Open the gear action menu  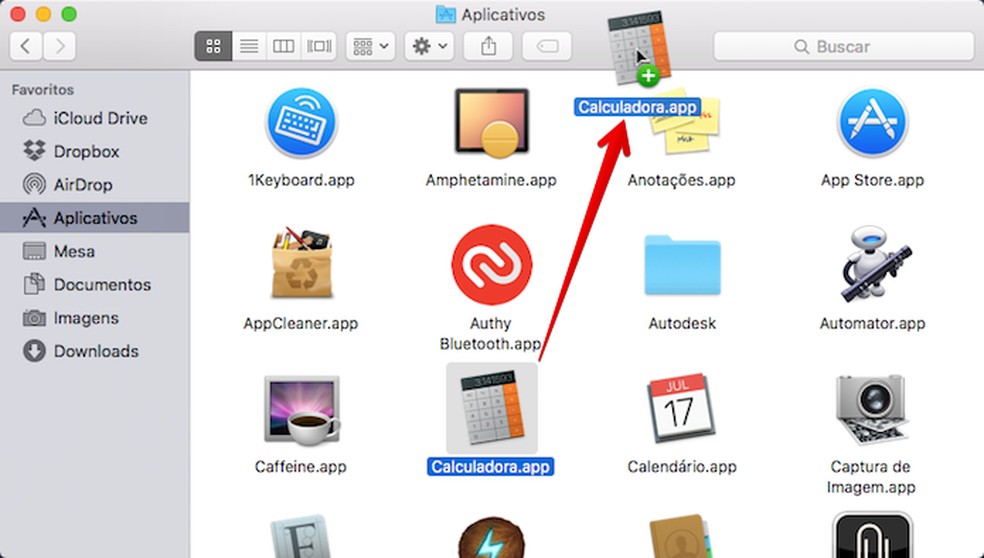[429, 46]
